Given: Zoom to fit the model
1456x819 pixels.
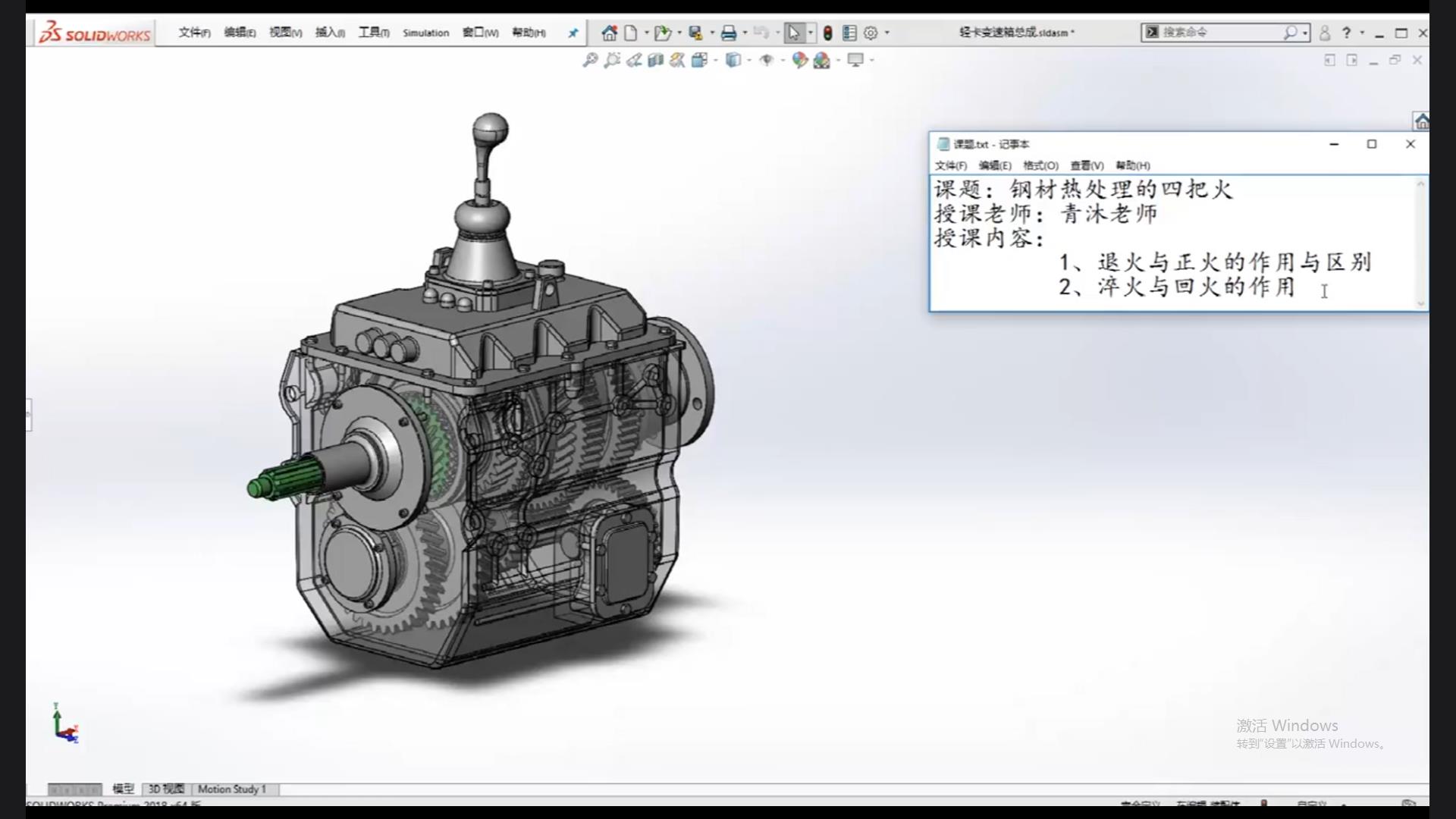Looking at the screenshot, I should [x=590, y=60].
